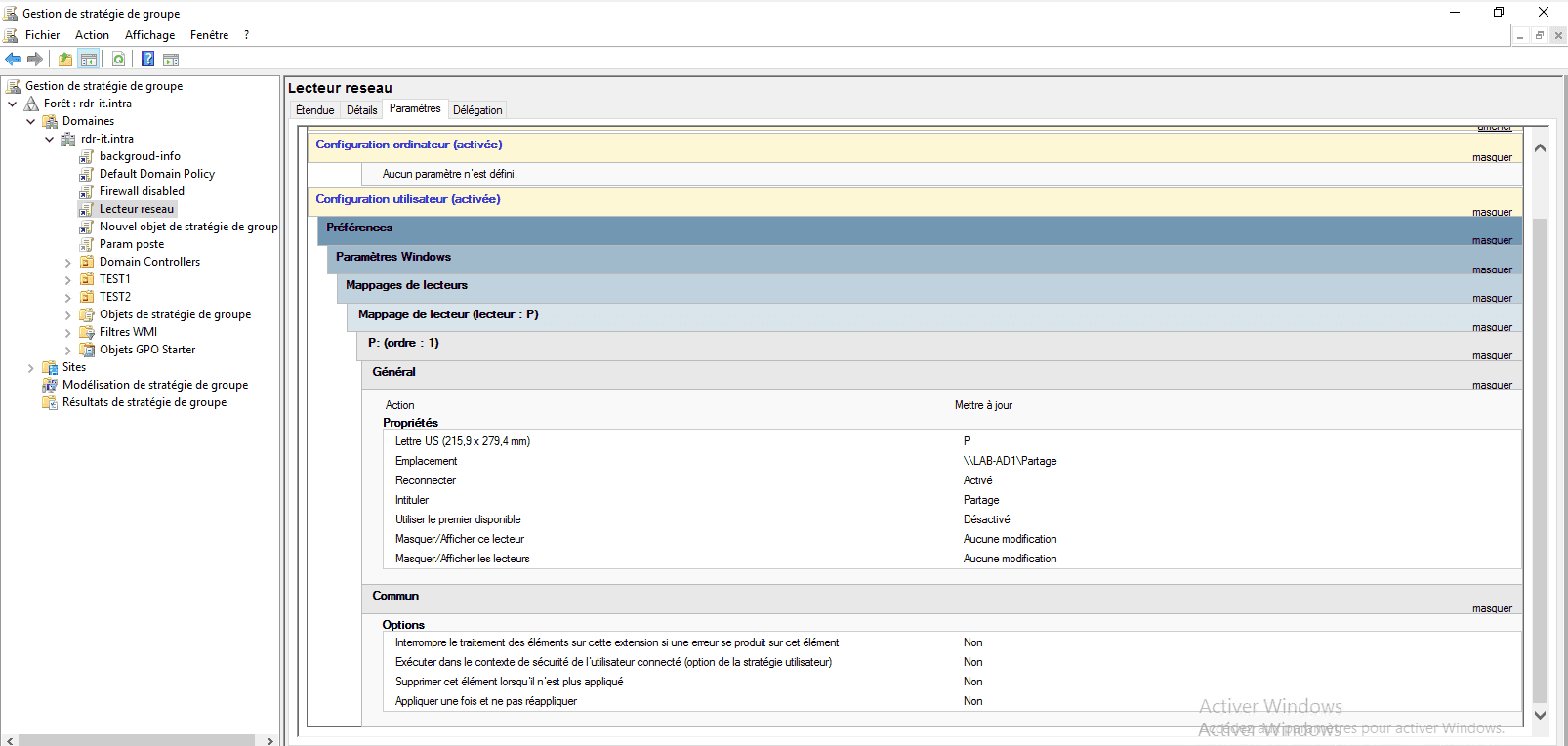Click the rdr-it.intra domain icon in tree
Viewport: 1568px width, 746px height.
coord(68,139)
